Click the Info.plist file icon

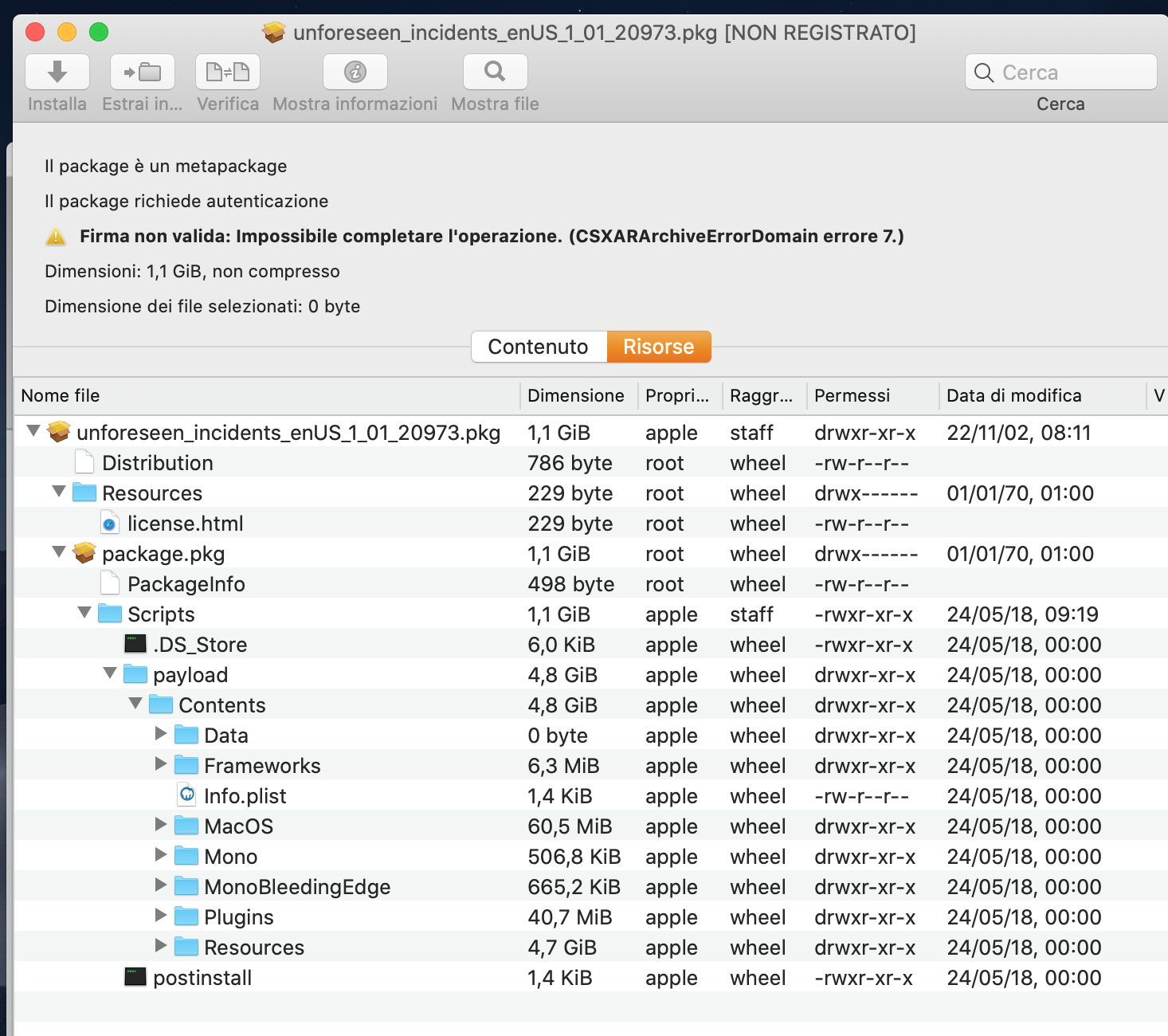[186, 795]
